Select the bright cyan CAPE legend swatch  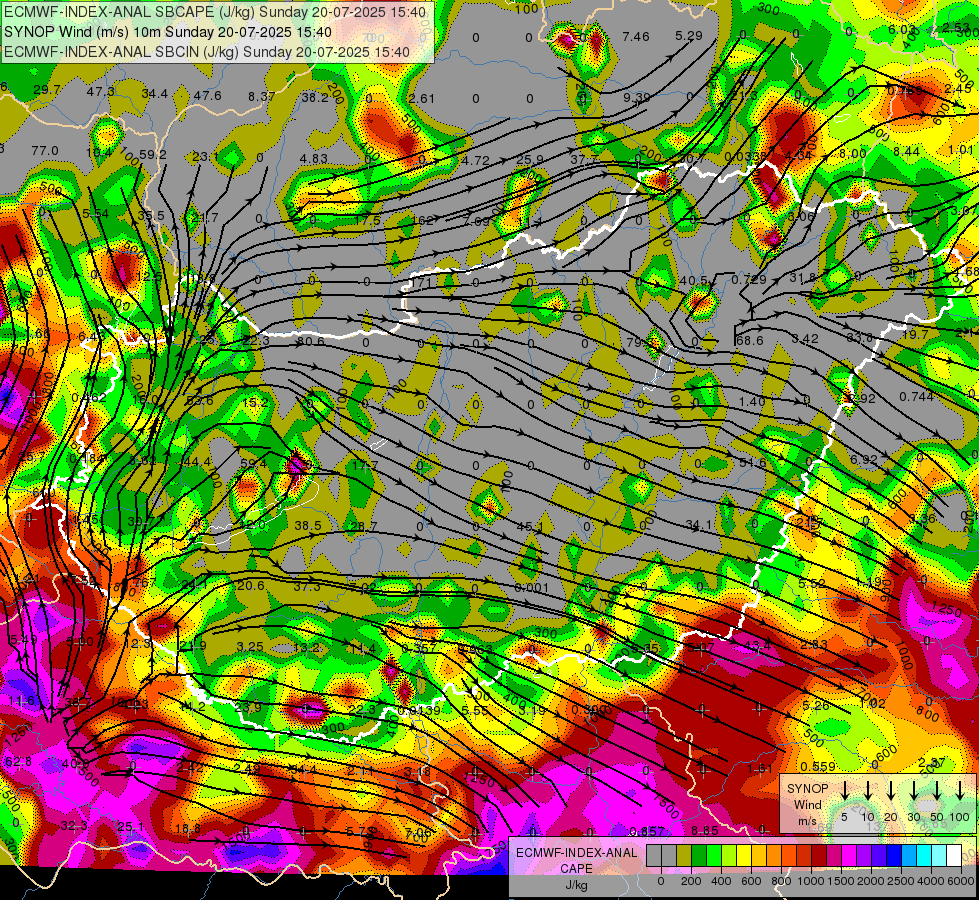[x=923, y=855]
